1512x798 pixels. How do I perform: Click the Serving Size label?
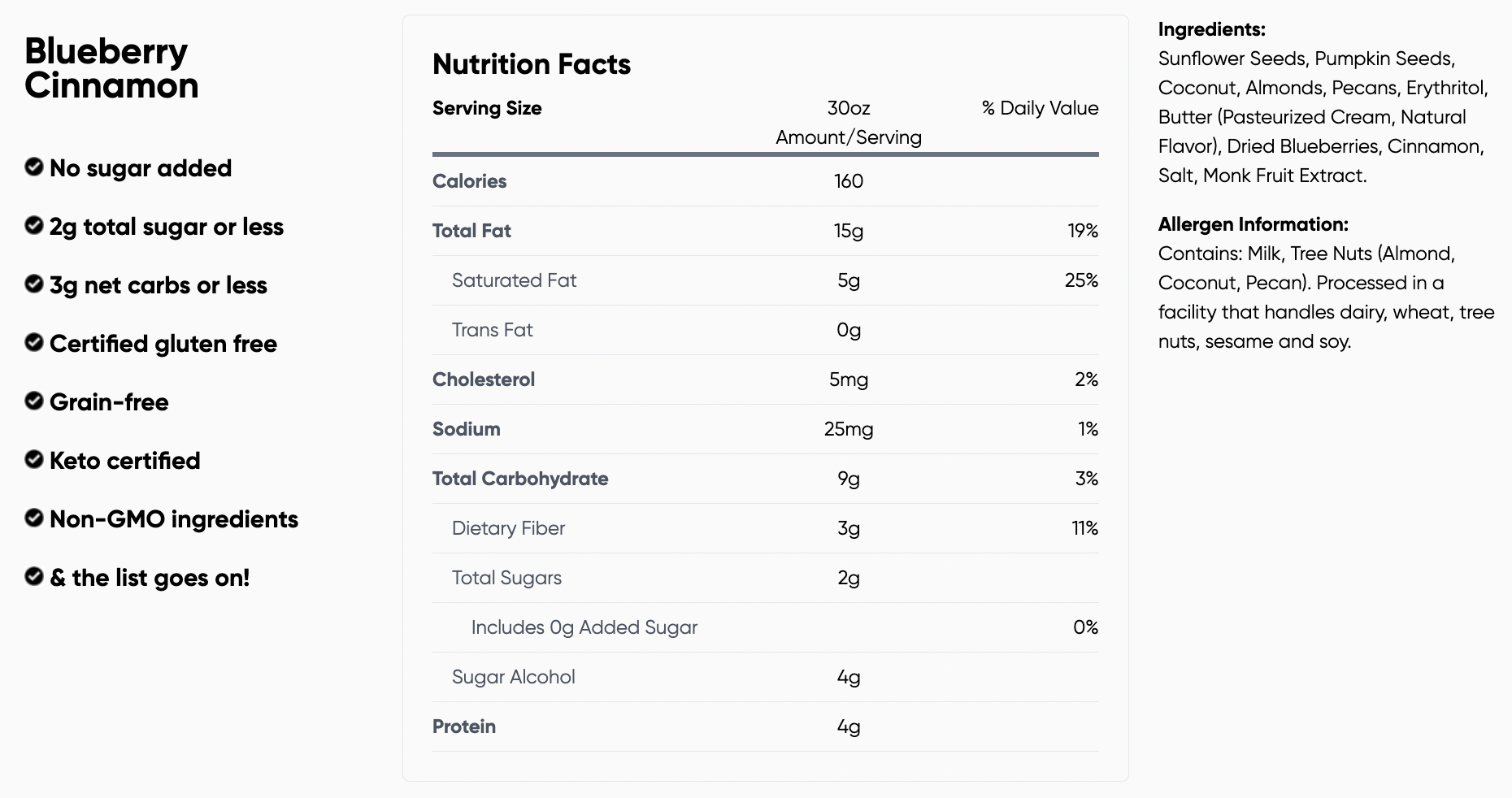click(x=487, y=108)
